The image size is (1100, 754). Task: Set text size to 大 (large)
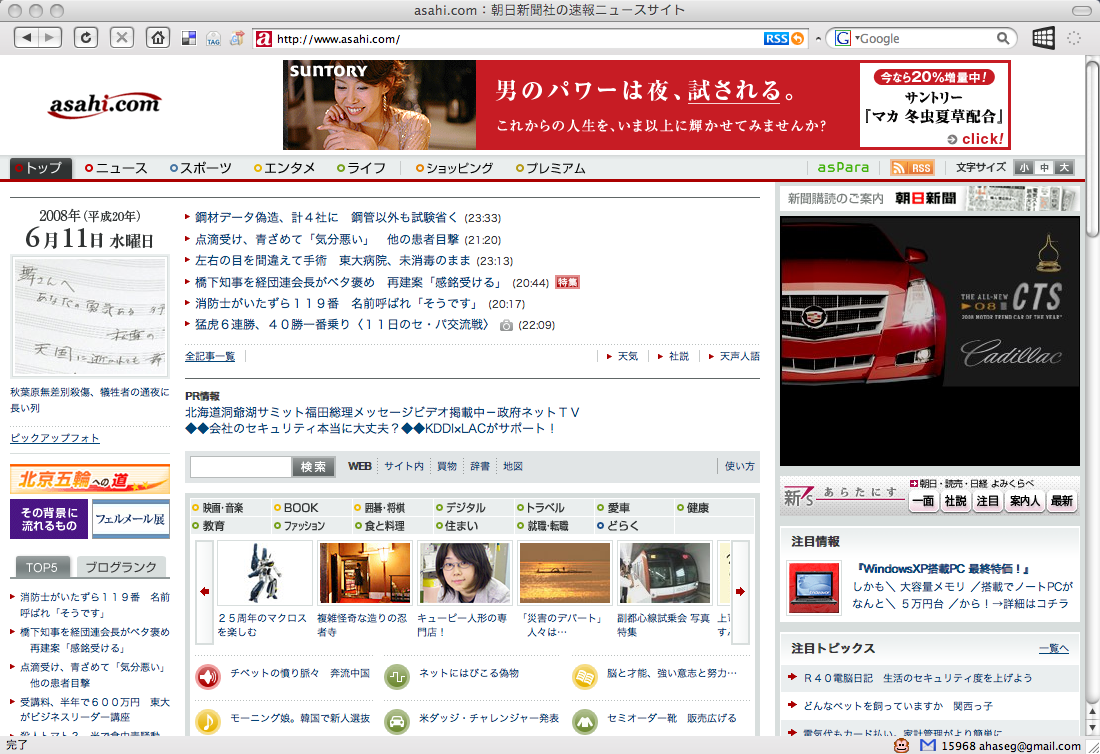[x=1064, y=168]
